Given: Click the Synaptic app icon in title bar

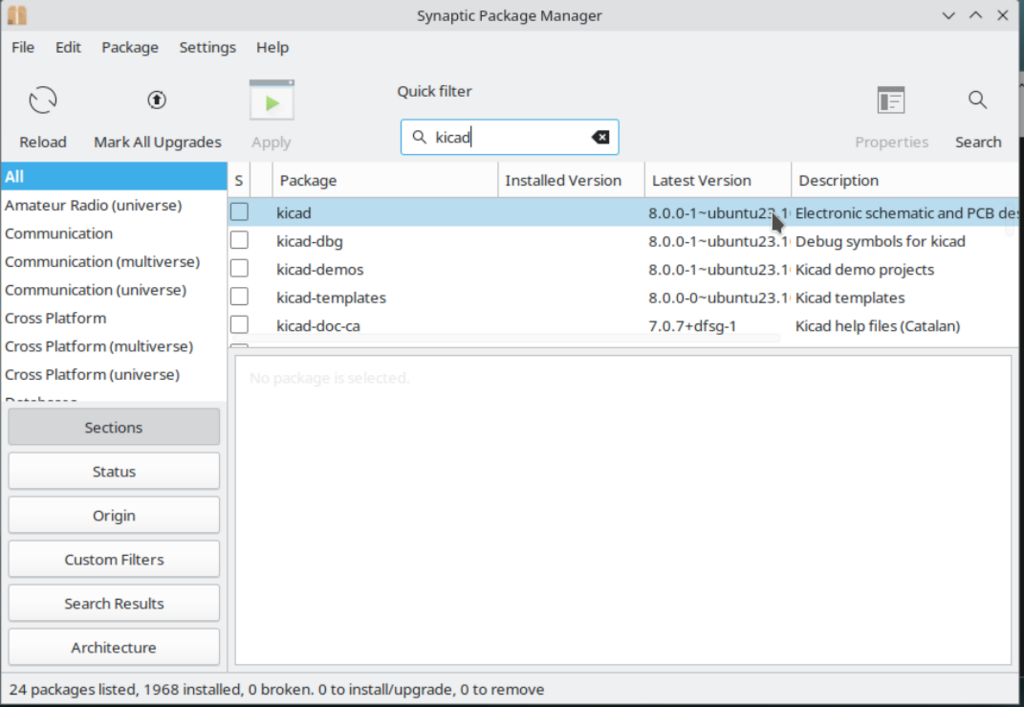Looking at the screenshot, I should [17, 16].
